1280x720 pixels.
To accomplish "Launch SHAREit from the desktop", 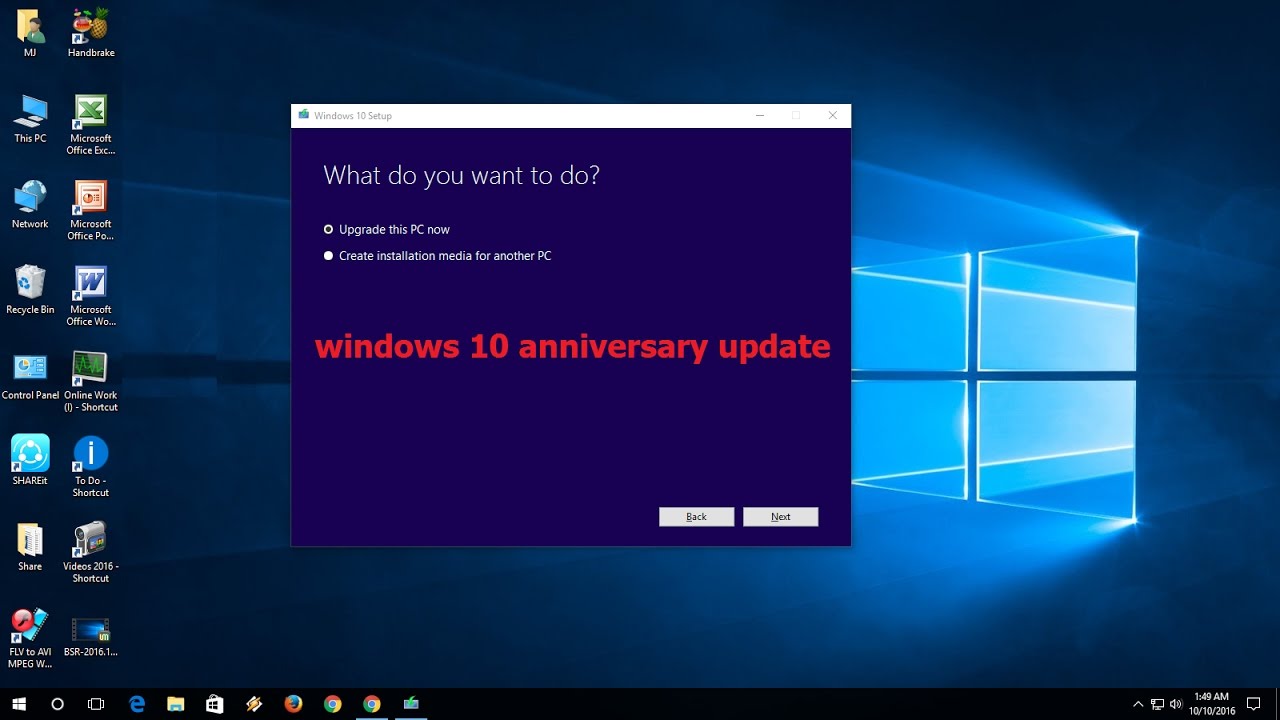I will (30, 461).
